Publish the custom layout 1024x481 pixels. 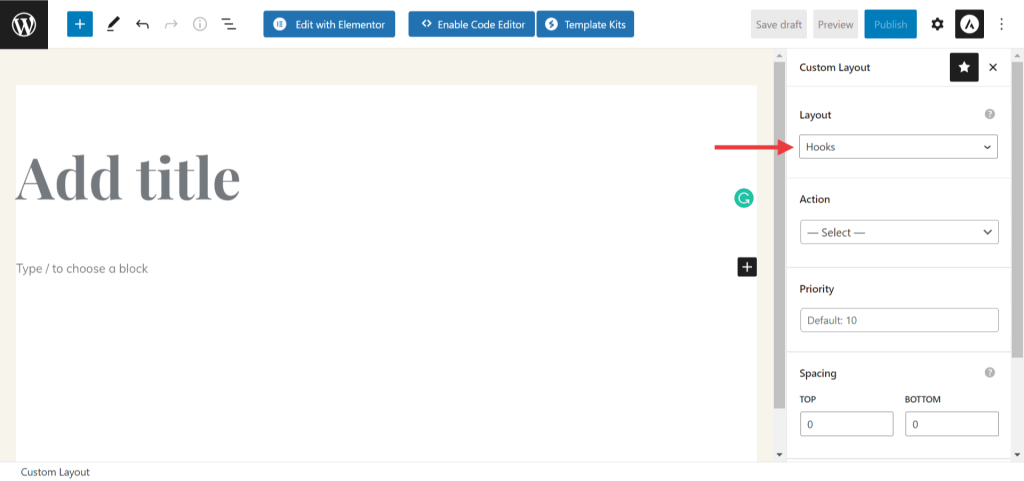pyautogui.click(x=890, y=25)
